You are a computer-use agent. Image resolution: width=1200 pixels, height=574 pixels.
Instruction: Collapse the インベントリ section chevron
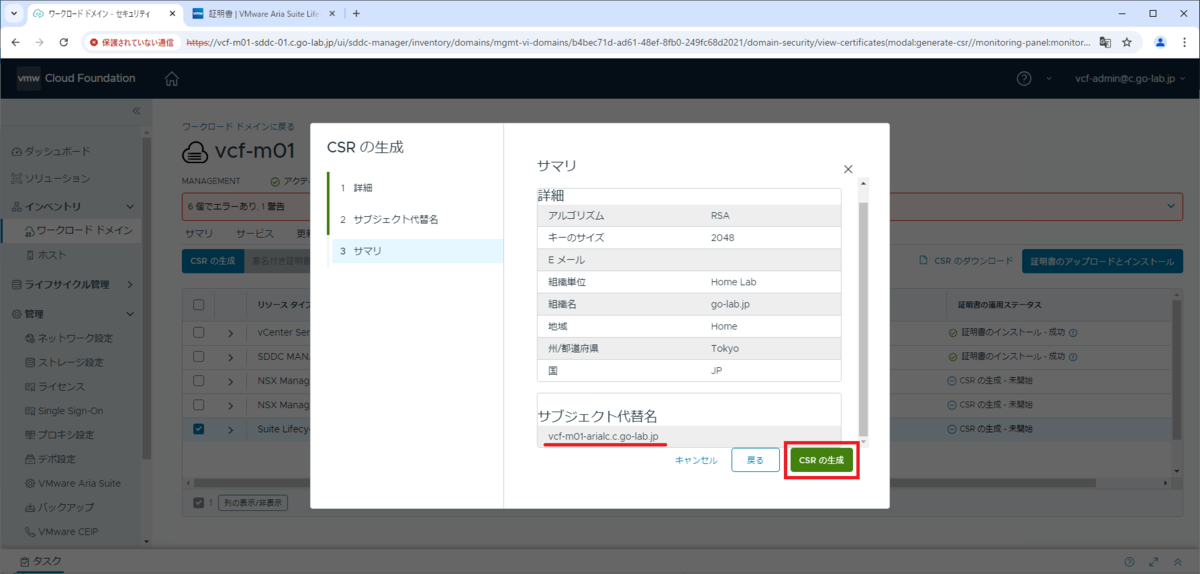pos(131,206)
